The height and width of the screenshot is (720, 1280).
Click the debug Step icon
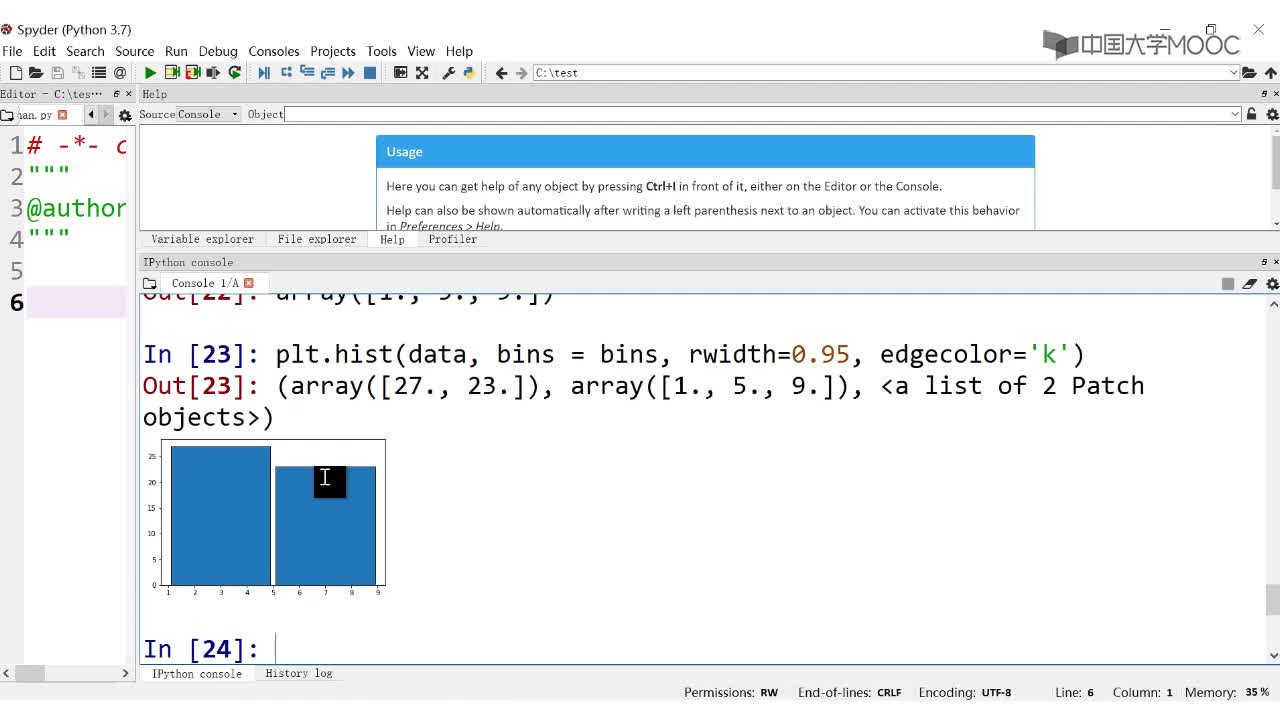click(x=286, y=73)
